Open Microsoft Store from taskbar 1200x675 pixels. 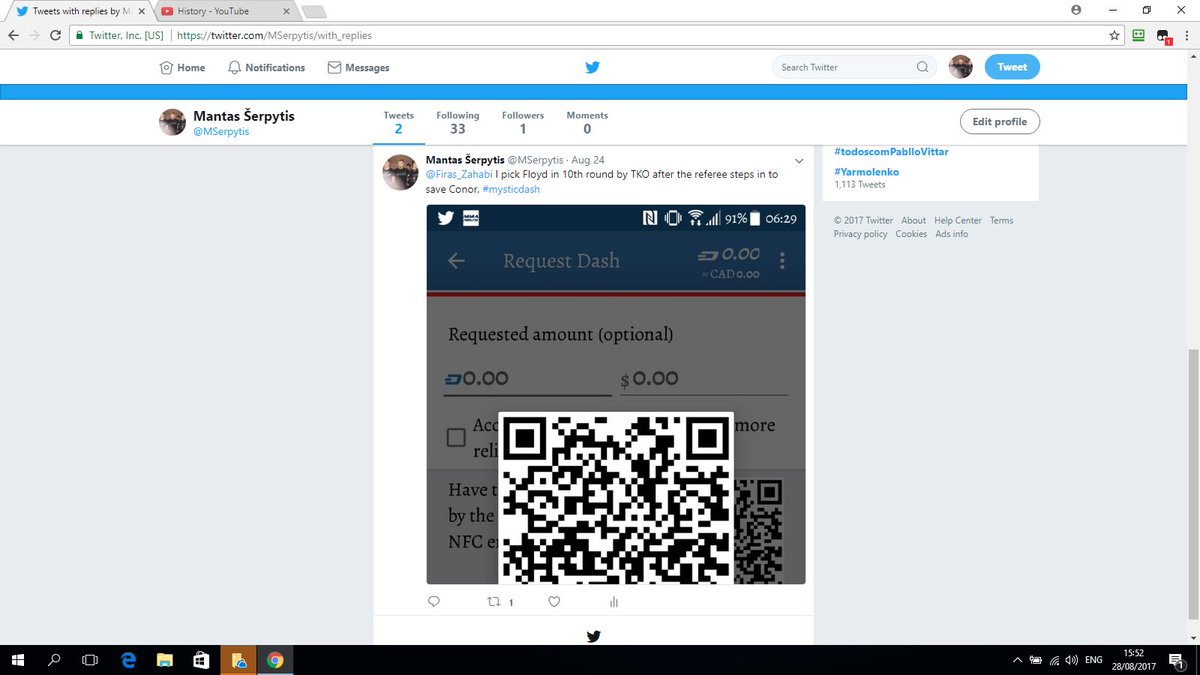(200, 660)
